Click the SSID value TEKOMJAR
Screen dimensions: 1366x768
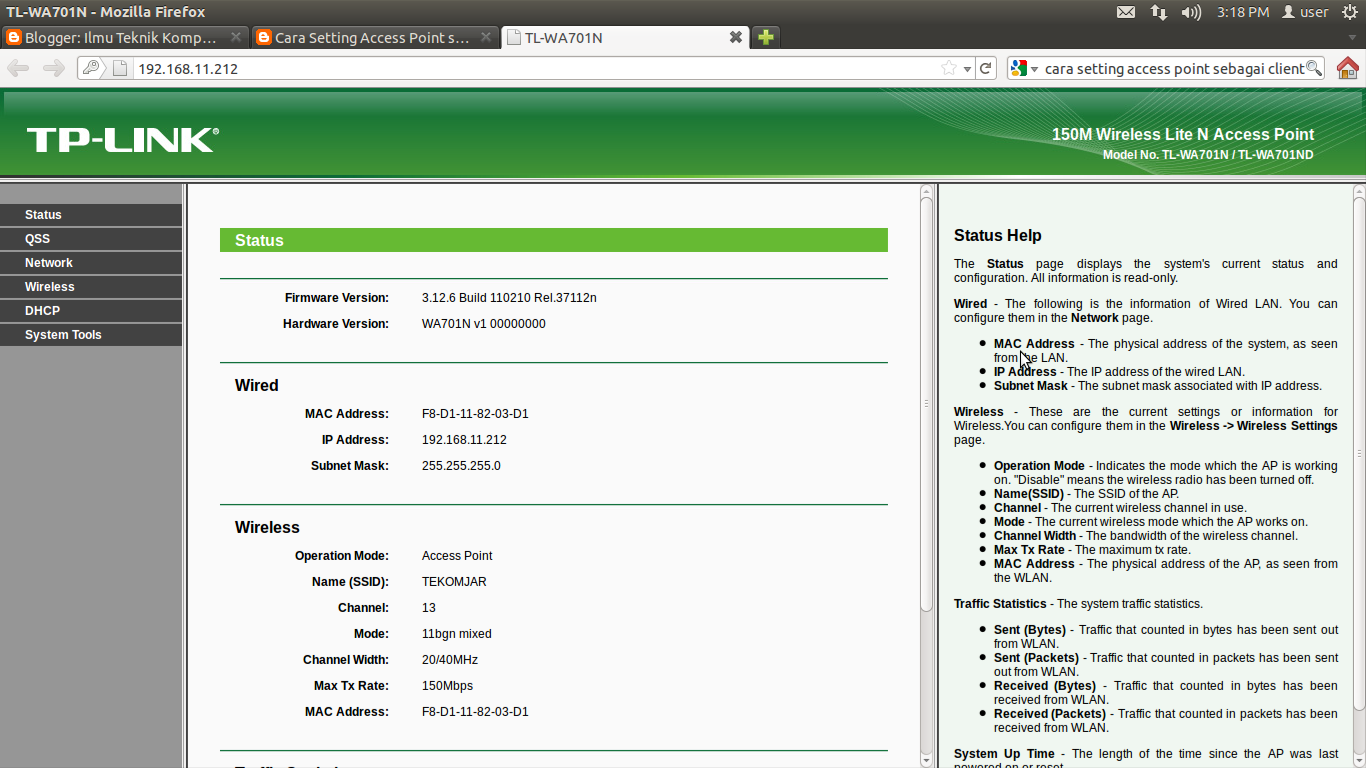454,582
